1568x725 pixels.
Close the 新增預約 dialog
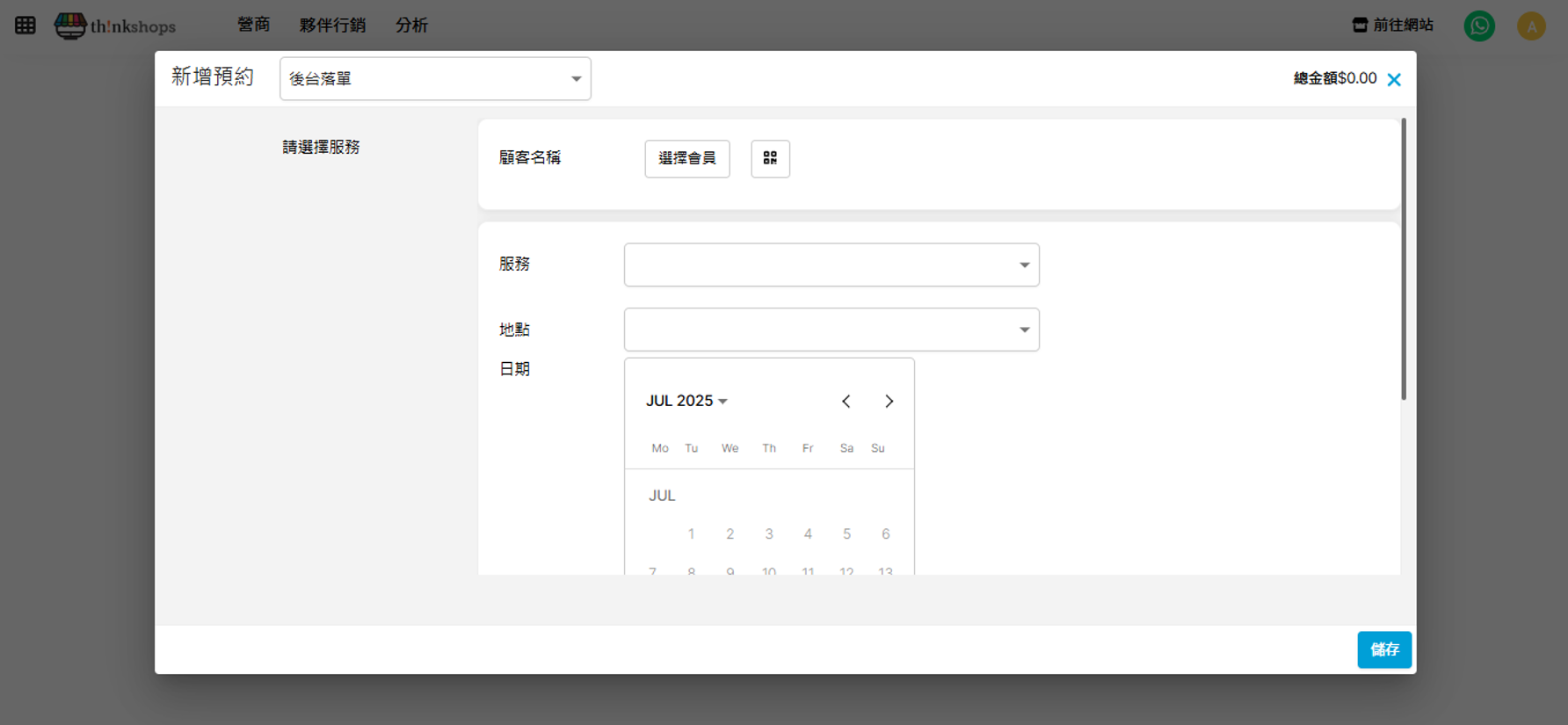point(1394,80)
